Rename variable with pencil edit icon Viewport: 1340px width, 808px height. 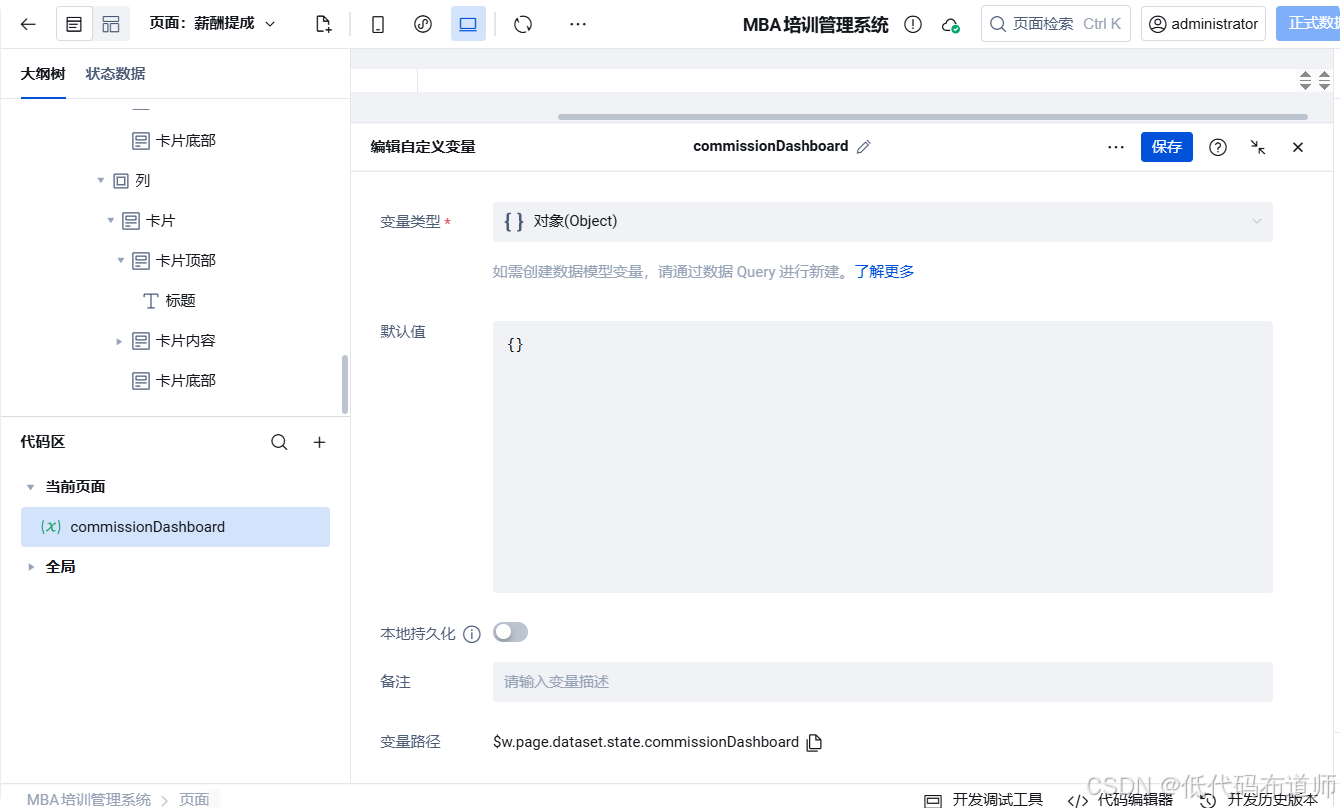(x=864, y=147)
